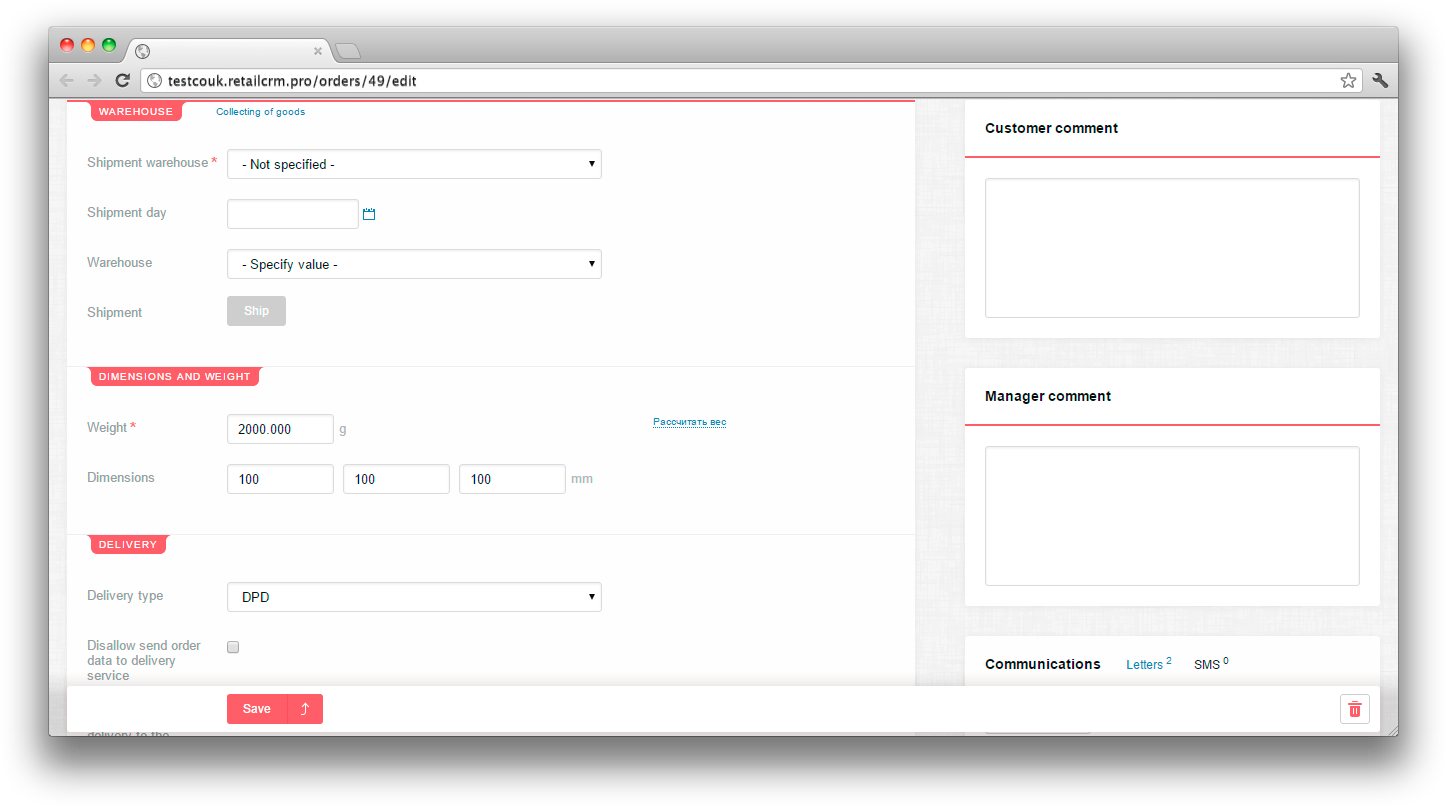Click the browser back arrow
The height and width of the screenshot is (807, 1447).
coord(67,81)
